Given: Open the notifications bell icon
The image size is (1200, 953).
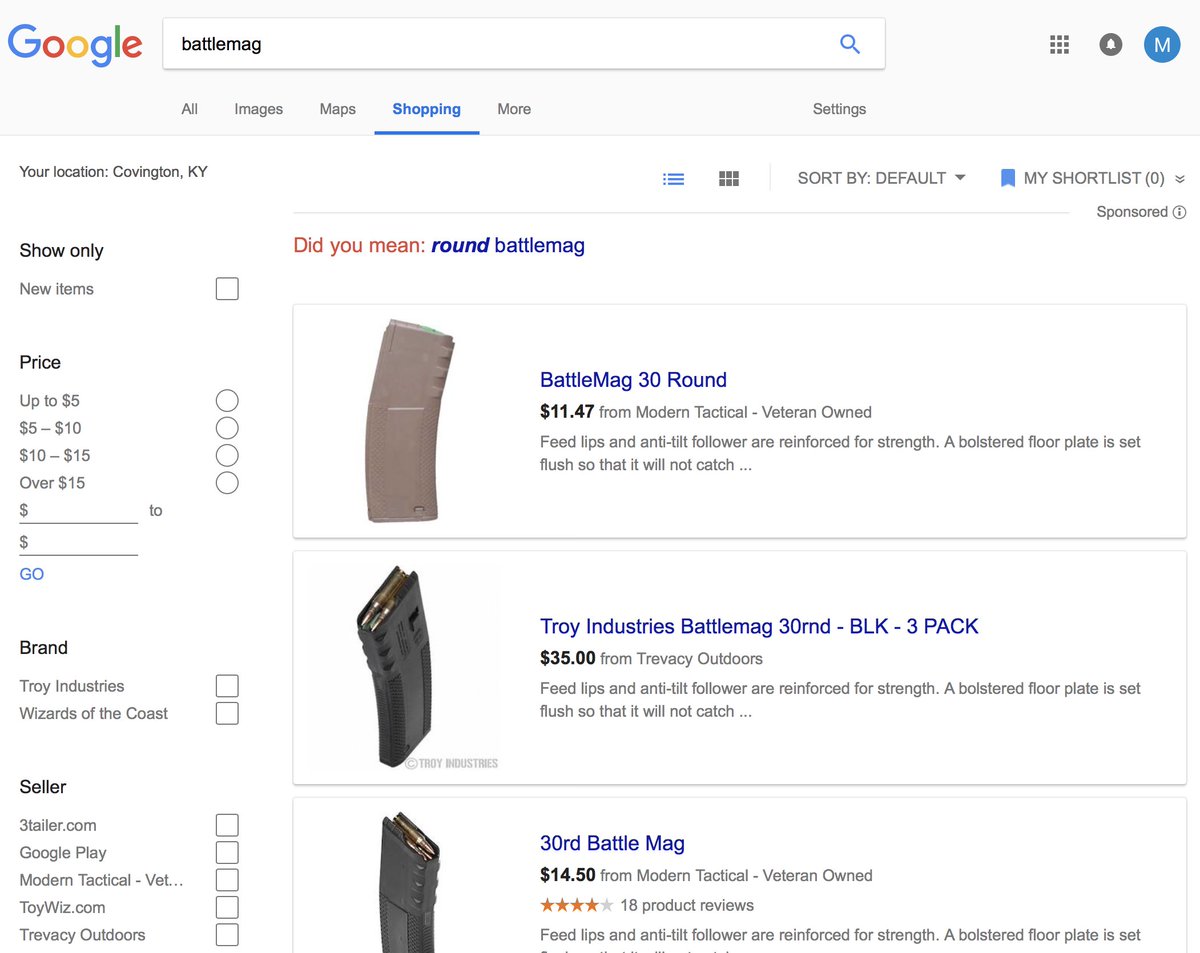Looking at the screenshot, I should pyautogui.click(x=1111, y=44).
